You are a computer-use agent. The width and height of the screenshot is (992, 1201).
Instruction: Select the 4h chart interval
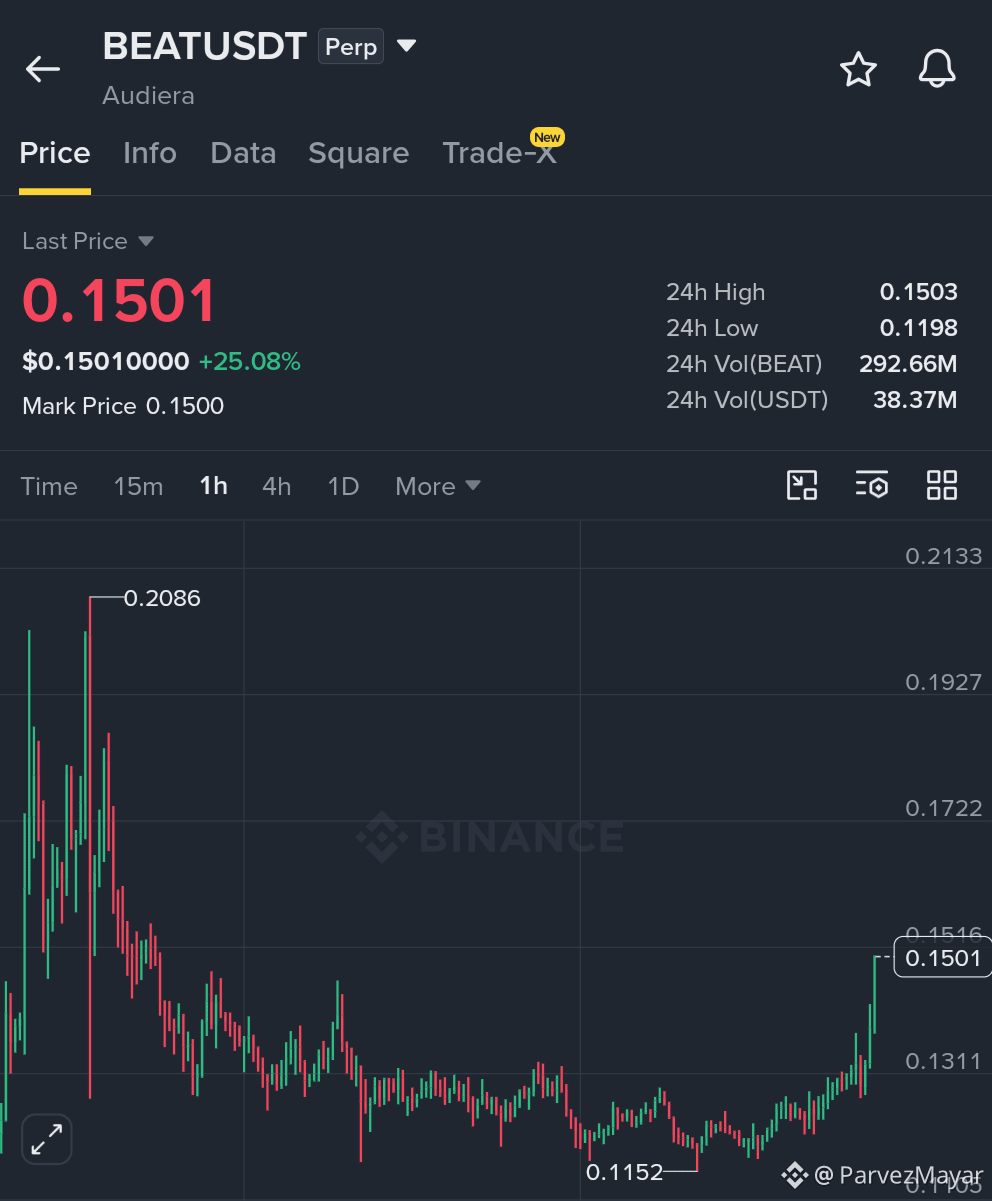(x=277, y=486)
